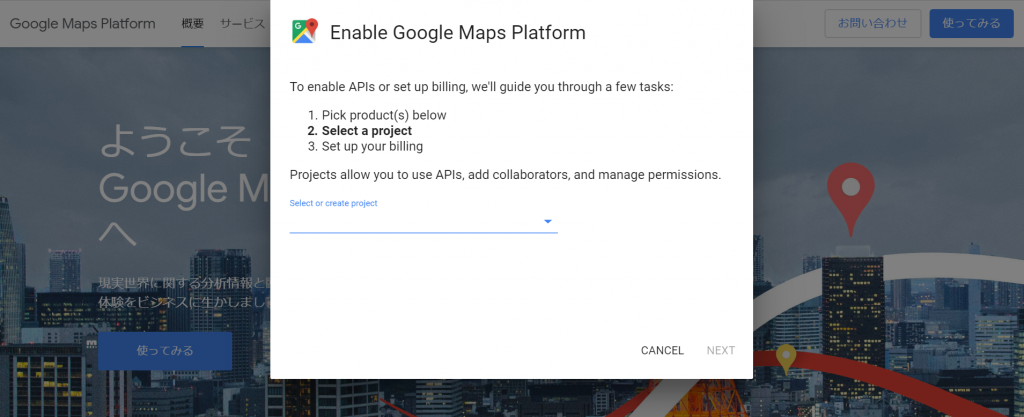Open the Select or create project dropdown arrow

pyautogui.click(x=548, y=222)
